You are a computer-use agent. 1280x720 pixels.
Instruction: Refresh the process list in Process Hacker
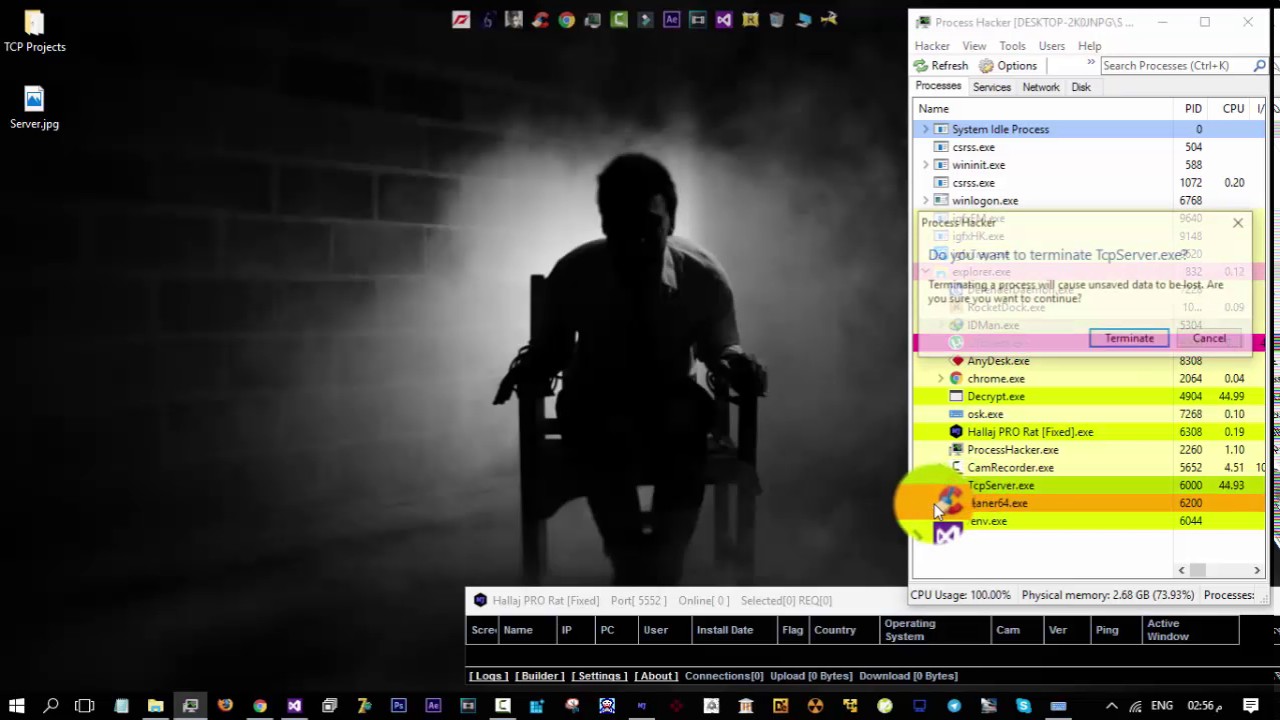tap(941, 66)
